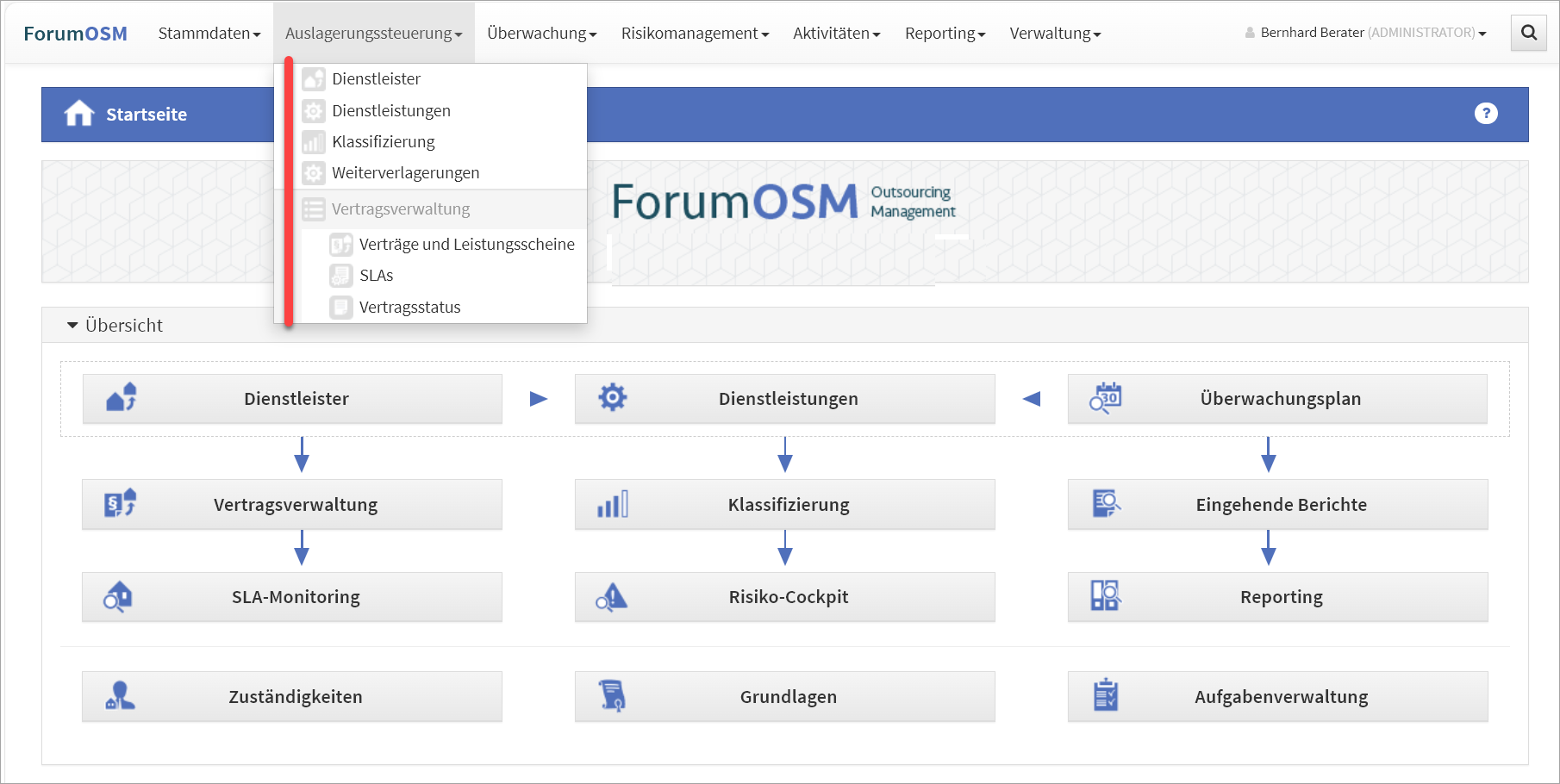This screenshot has width=1560, height=784.
Task: Click the scroll icon on Grundlagen tile
Action: tap(612, 695)
